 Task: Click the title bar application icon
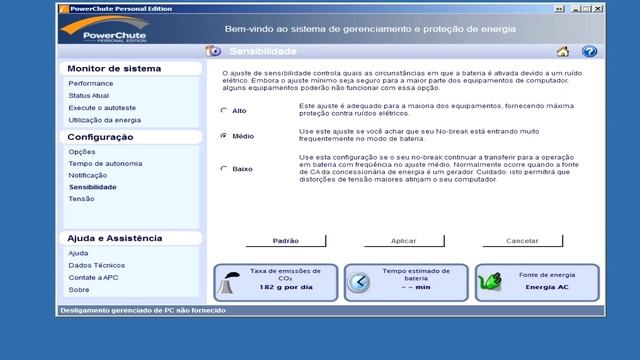click(x=64, y=9)
